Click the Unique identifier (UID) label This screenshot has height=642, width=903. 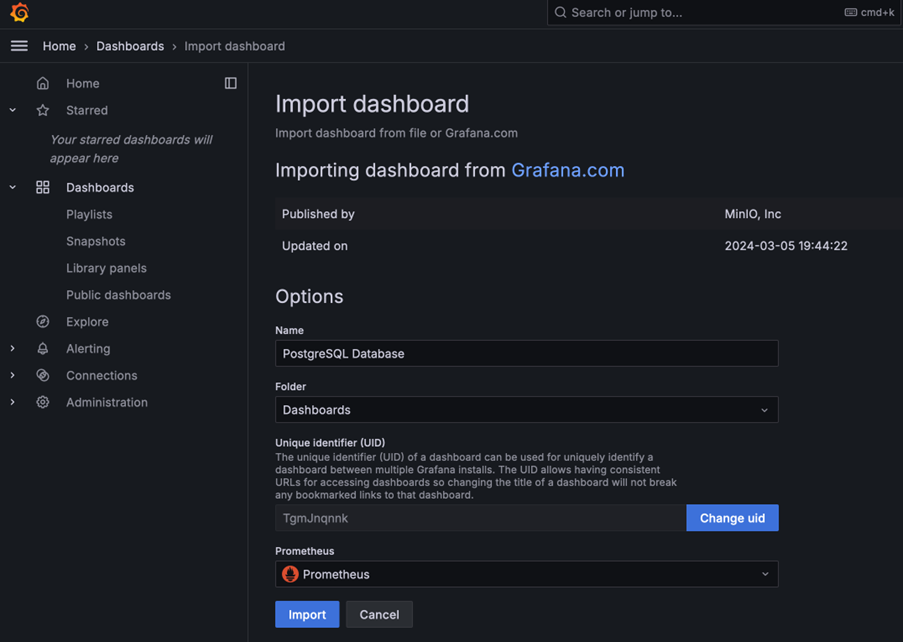tap(330, 442)
